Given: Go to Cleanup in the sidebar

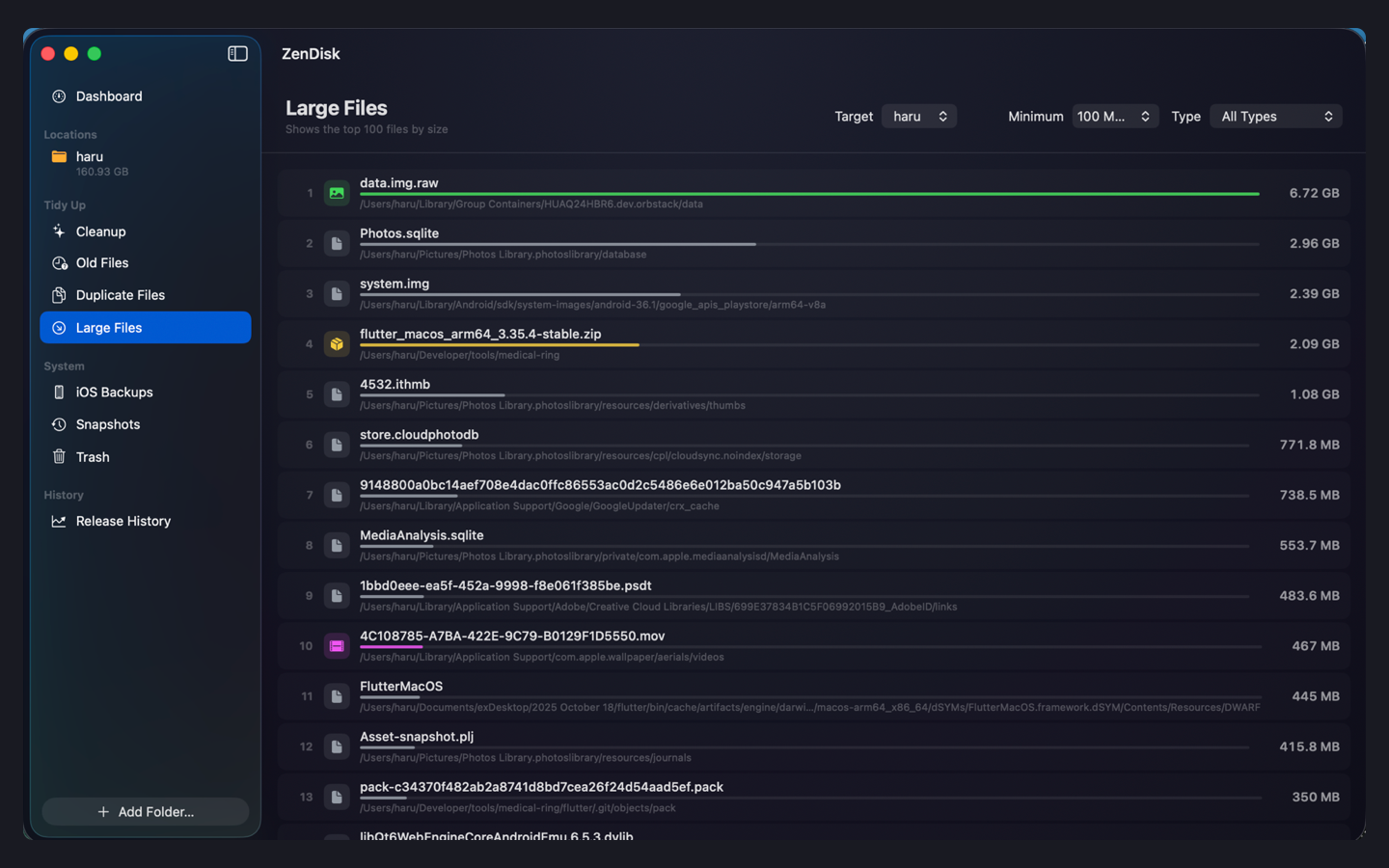Looking at the screenshot, I should (146, 231).
